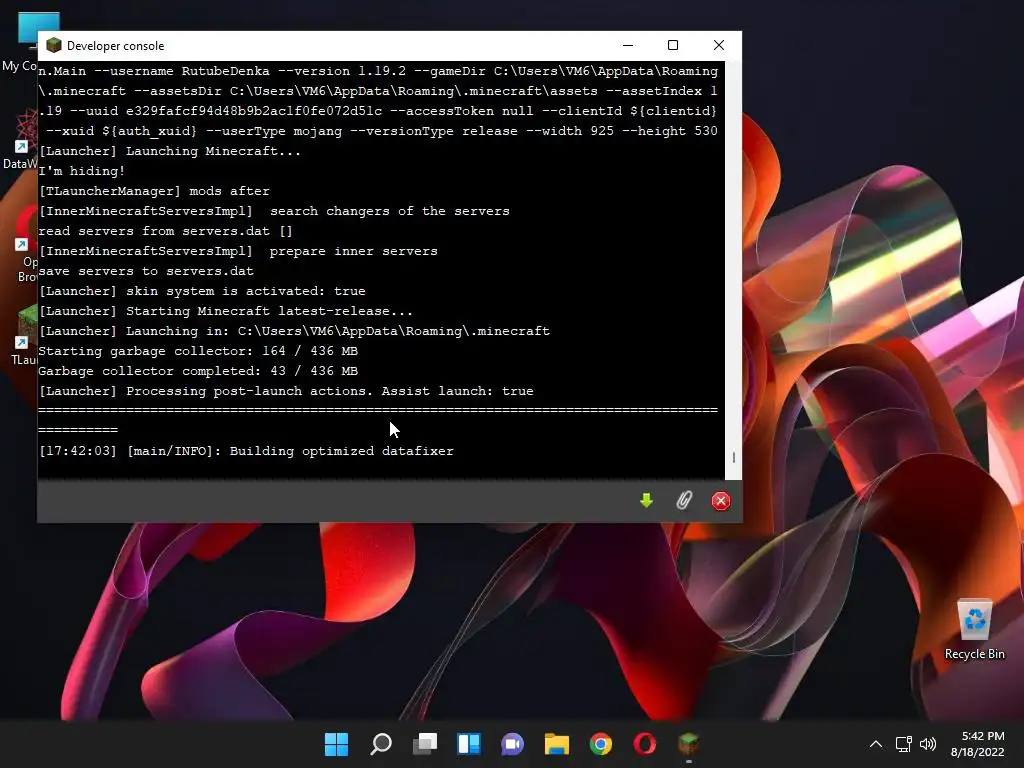
Task: Launch Google Chrome from taskbar
Action: pos(601,744)
